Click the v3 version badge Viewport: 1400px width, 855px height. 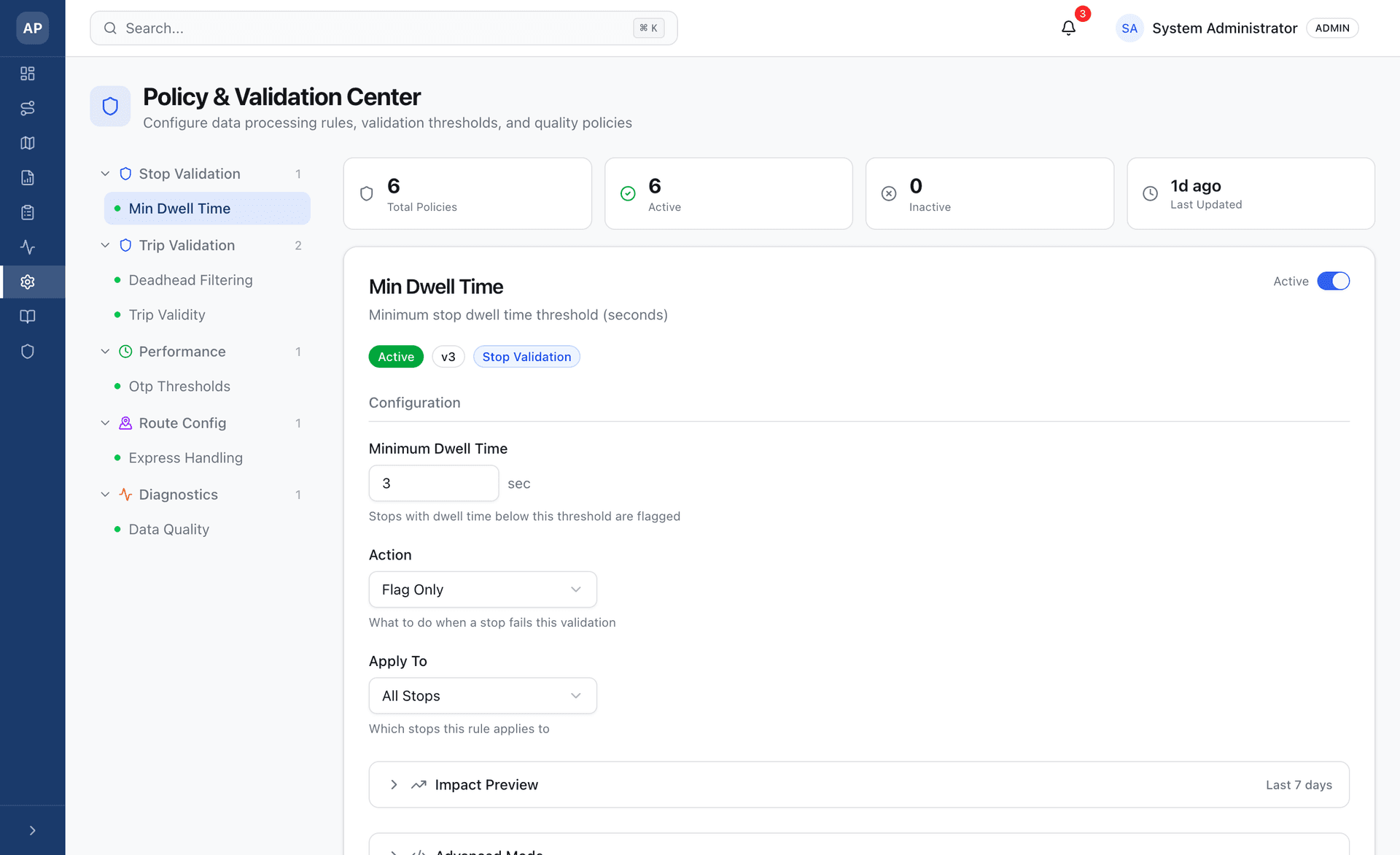[448, 357]
